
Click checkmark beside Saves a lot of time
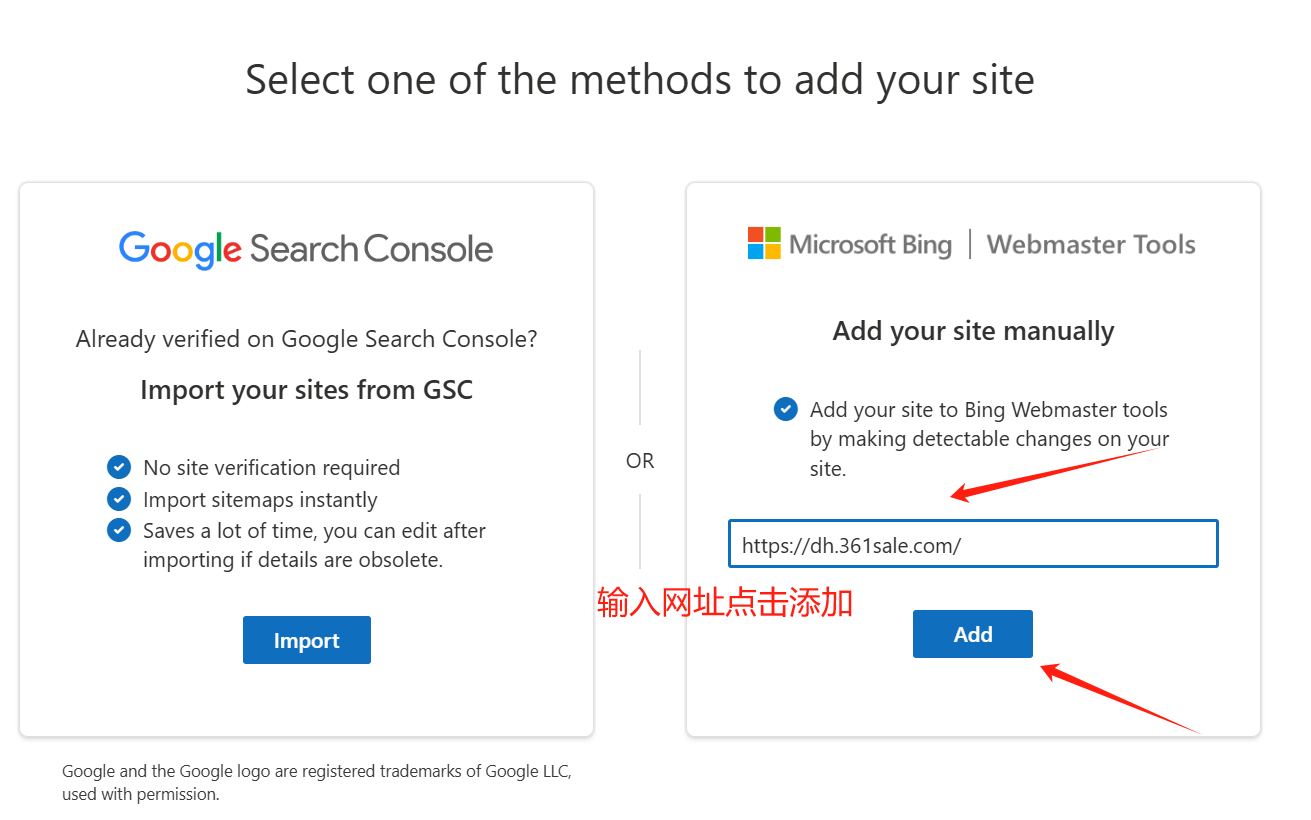coord(119,530)
